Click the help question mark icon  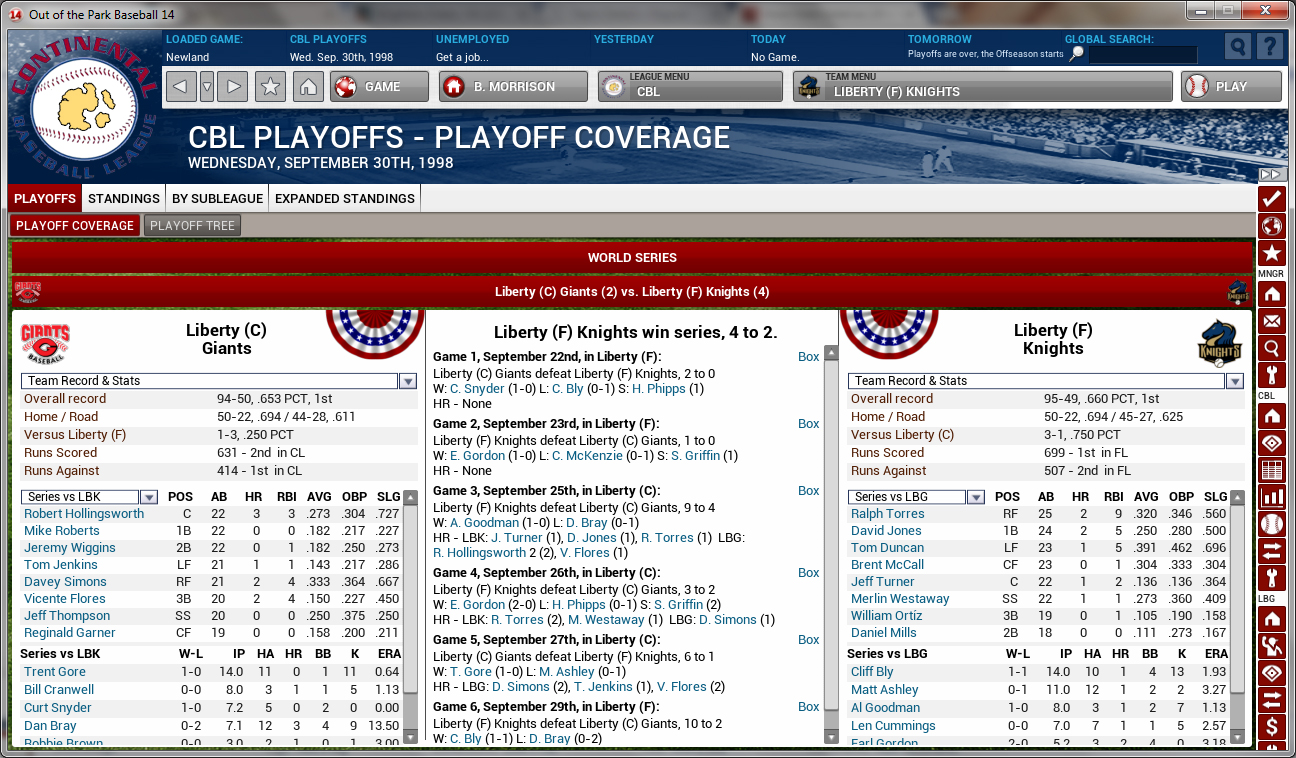1269,47
